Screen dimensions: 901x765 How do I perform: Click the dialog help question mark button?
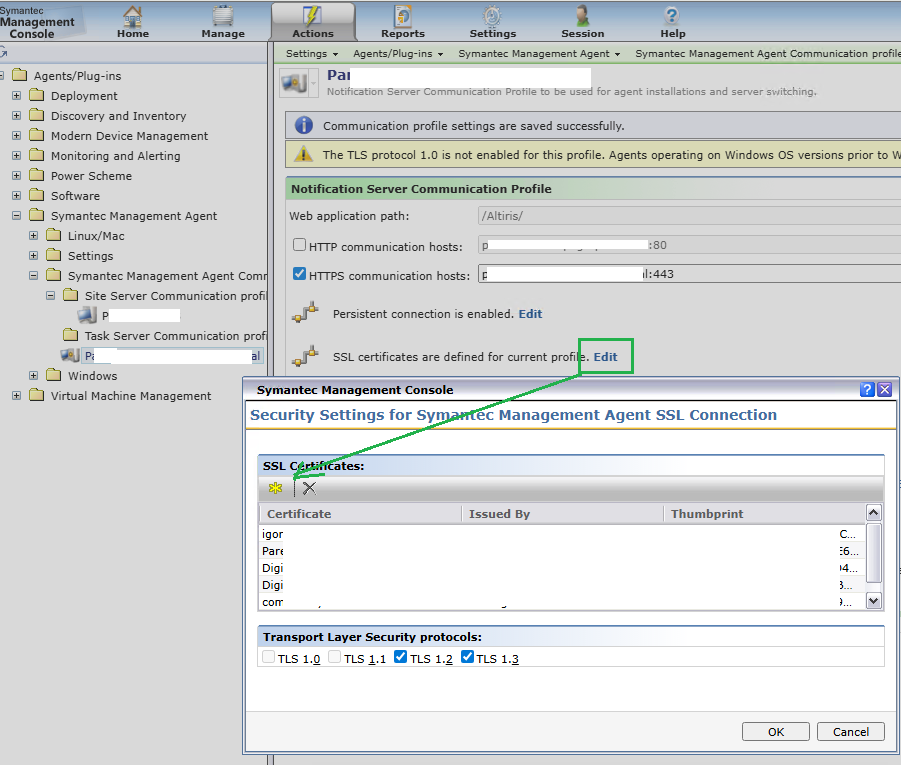867,390
